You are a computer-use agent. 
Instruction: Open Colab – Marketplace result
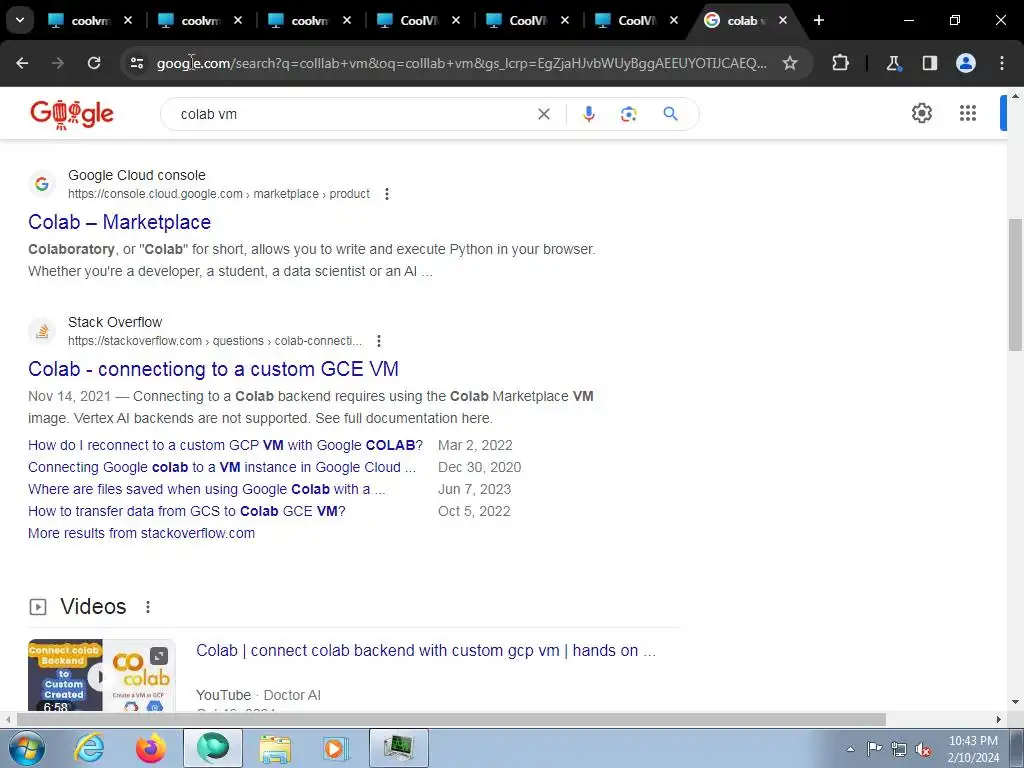click(120, 222)
